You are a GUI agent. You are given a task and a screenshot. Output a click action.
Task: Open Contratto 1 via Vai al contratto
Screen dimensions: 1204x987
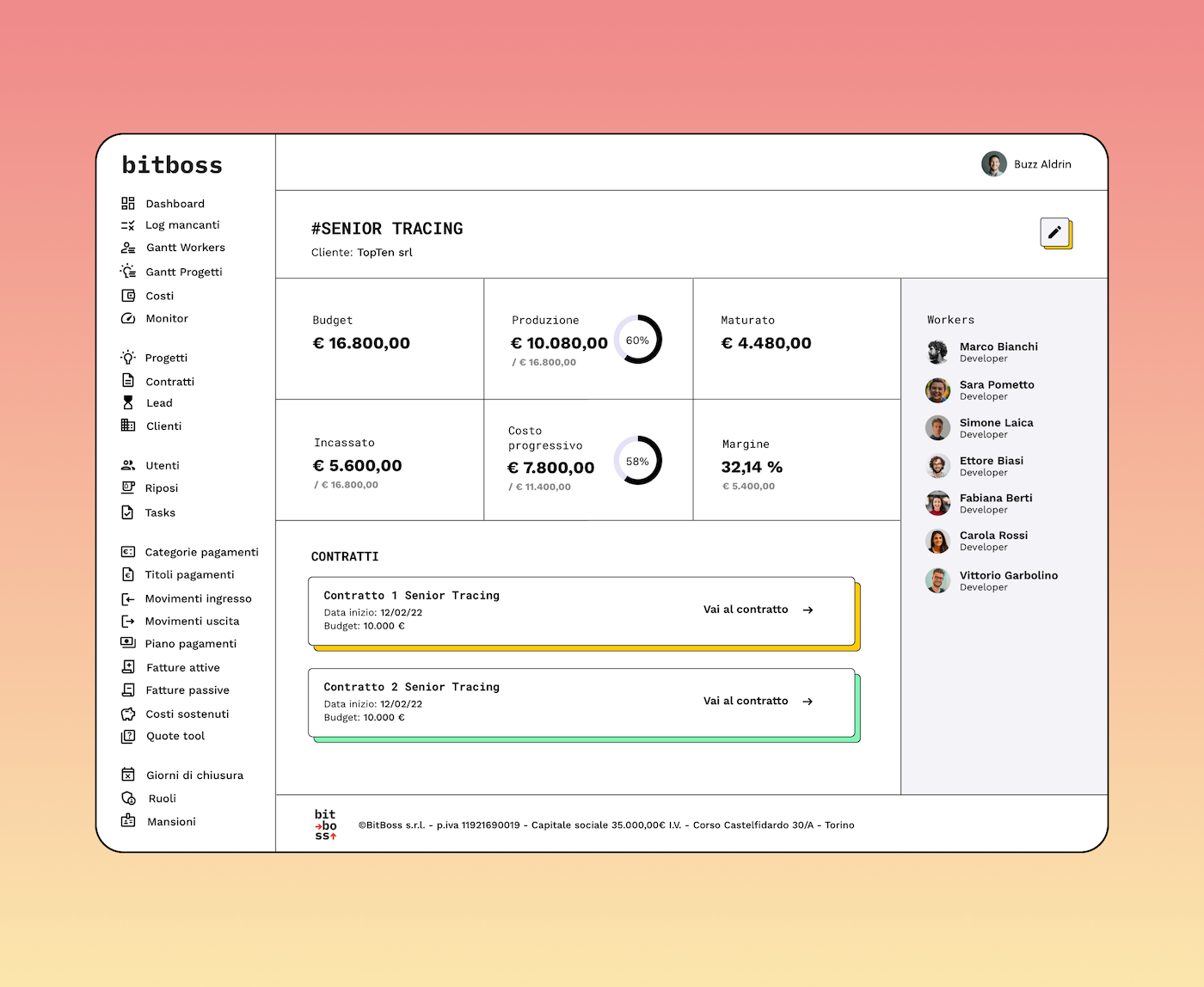pos(758,610)
